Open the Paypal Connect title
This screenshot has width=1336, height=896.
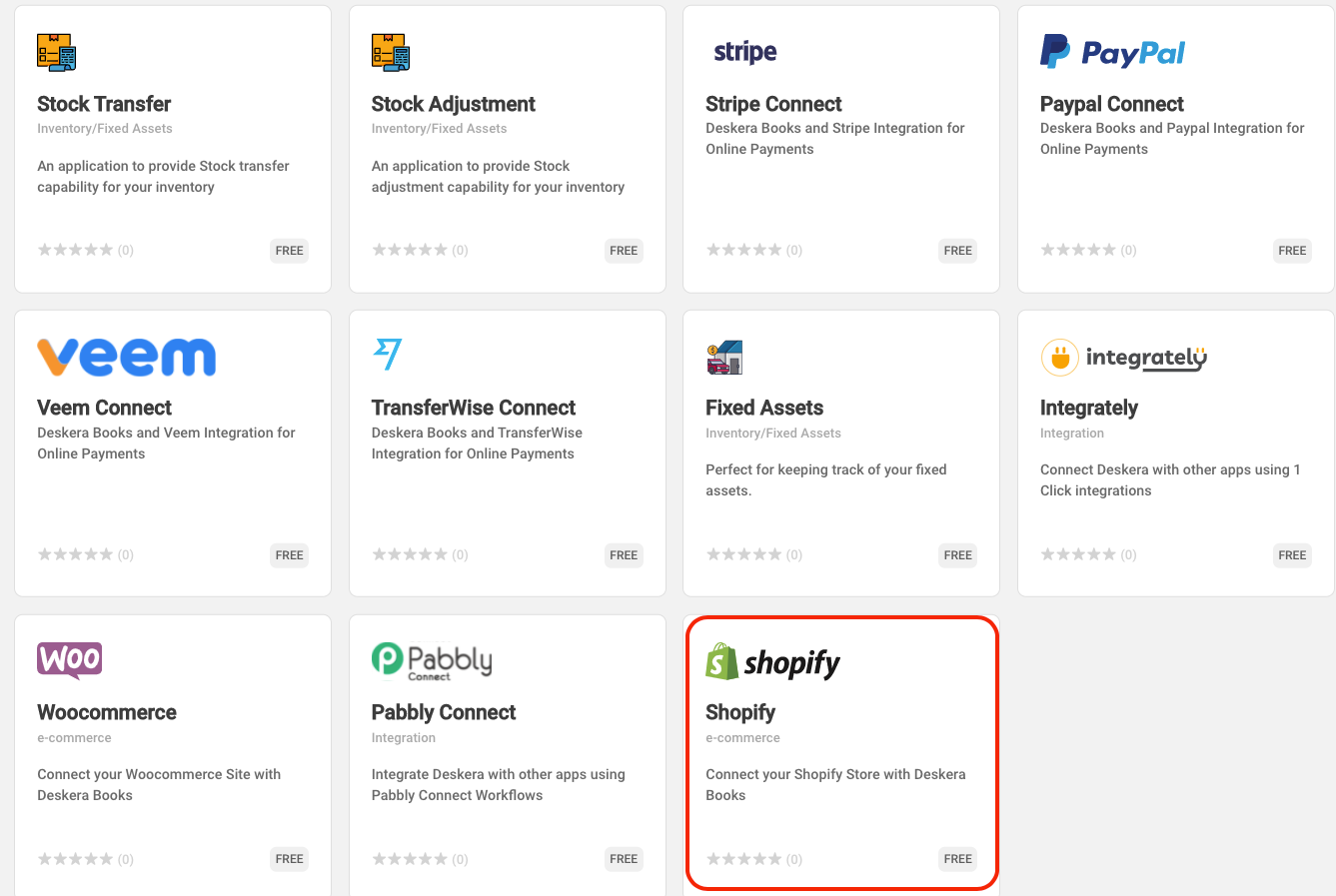click(1112, 104)
